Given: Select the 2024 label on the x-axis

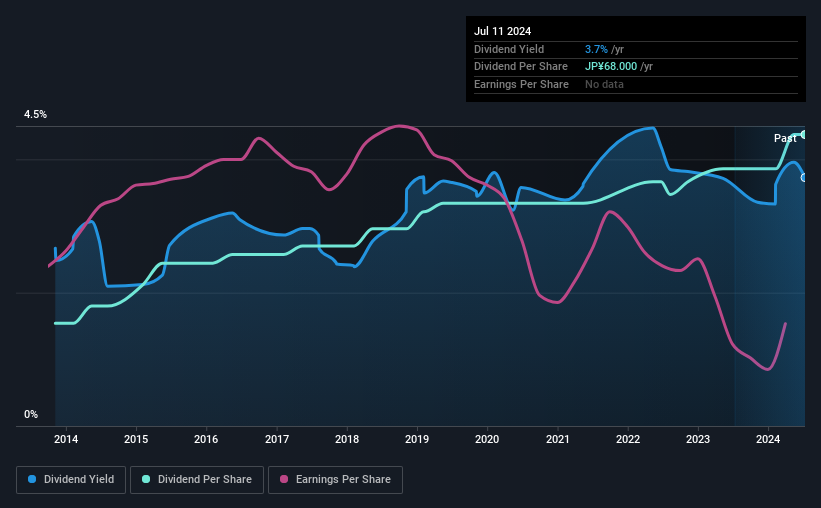Looking at the screenshot, I should (x=768, y=439).
